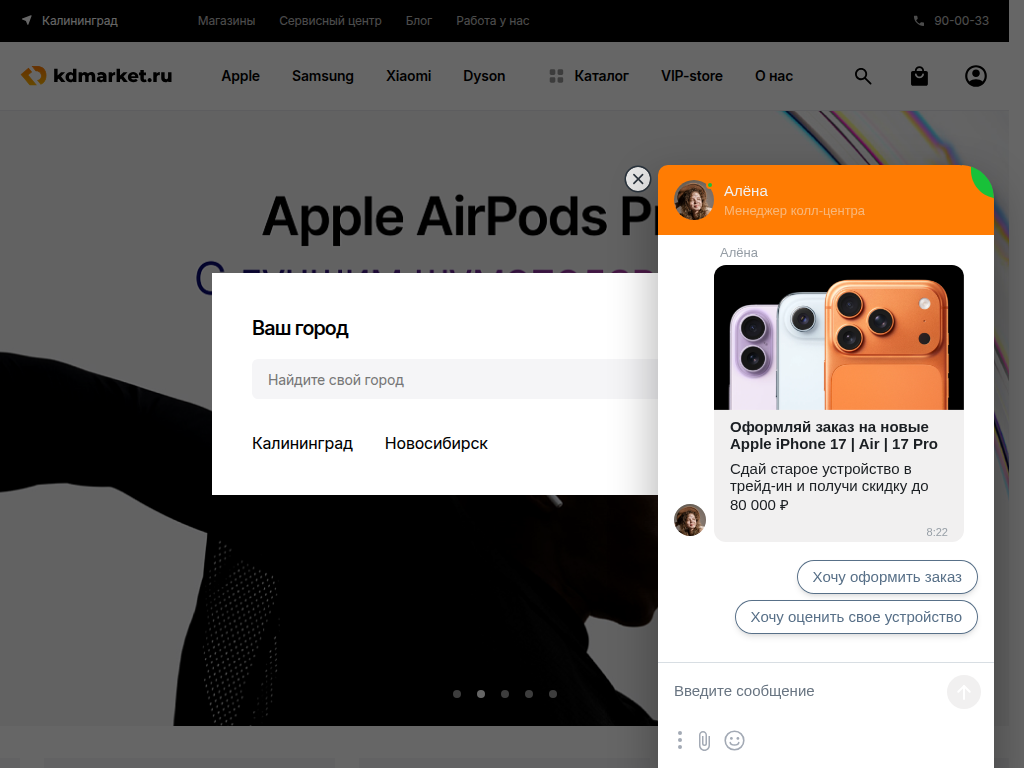Open chat options three-dot menu
The image size is (1024, 768).
click(x=680, y=740)
